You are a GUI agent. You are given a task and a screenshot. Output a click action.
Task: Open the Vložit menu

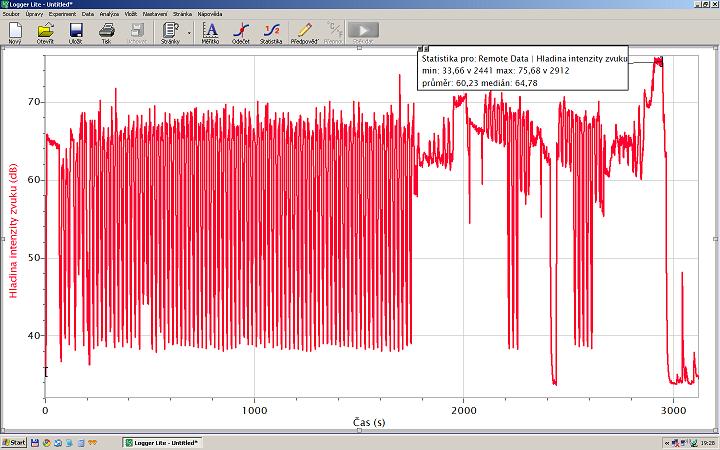coord(131,14)
